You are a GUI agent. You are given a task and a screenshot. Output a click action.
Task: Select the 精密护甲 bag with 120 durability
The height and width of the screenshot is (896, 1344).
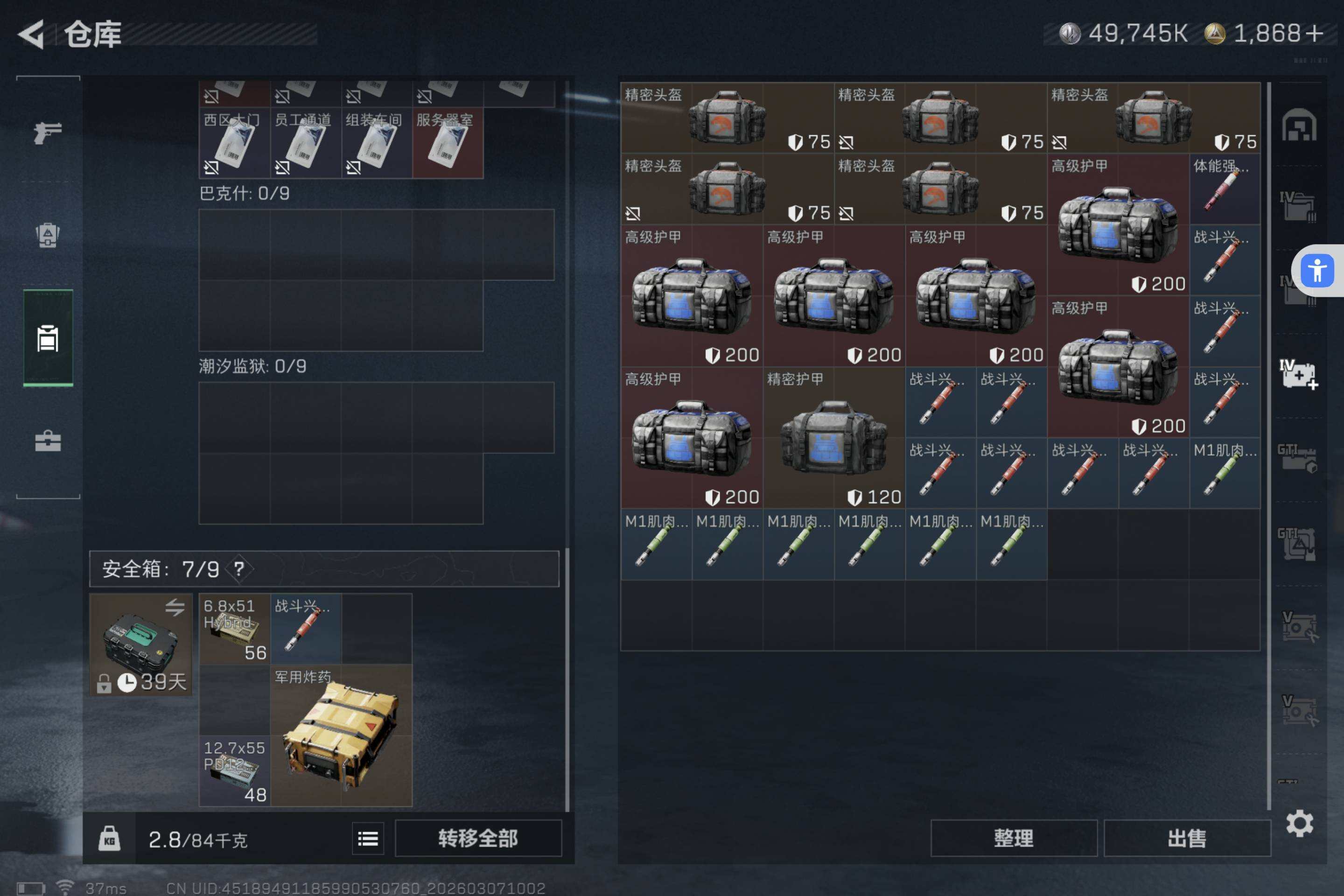point(834,437)
